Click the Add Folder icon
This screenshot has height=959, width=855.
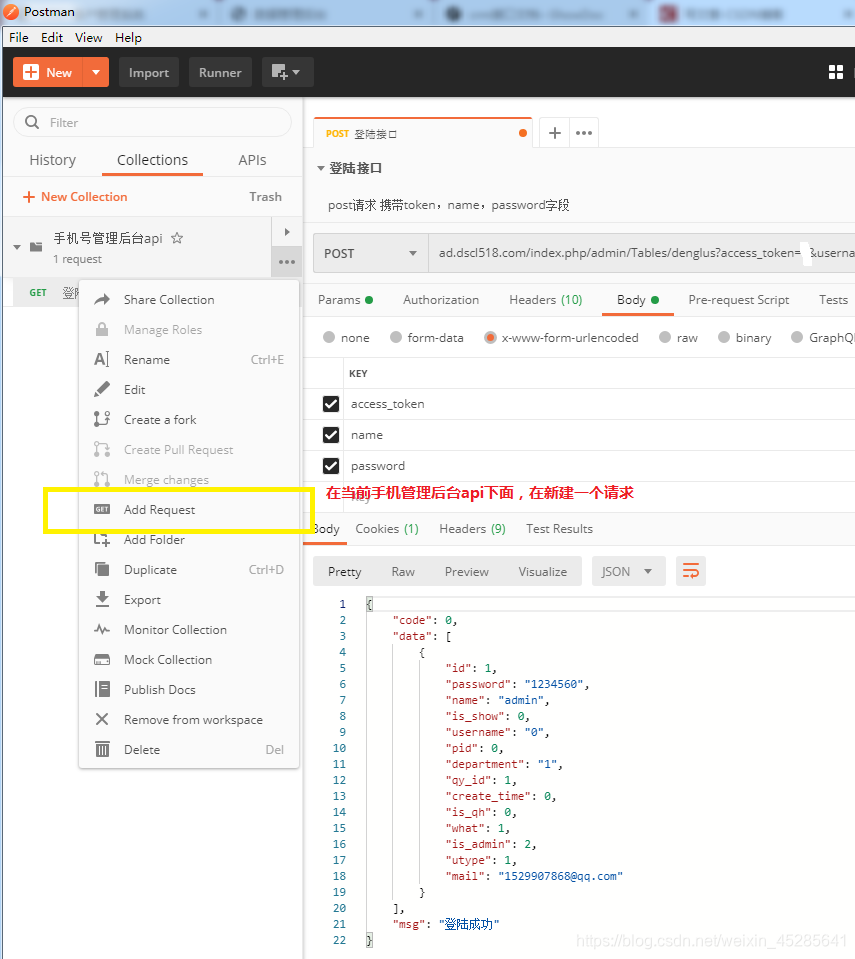tap(102, 539)
